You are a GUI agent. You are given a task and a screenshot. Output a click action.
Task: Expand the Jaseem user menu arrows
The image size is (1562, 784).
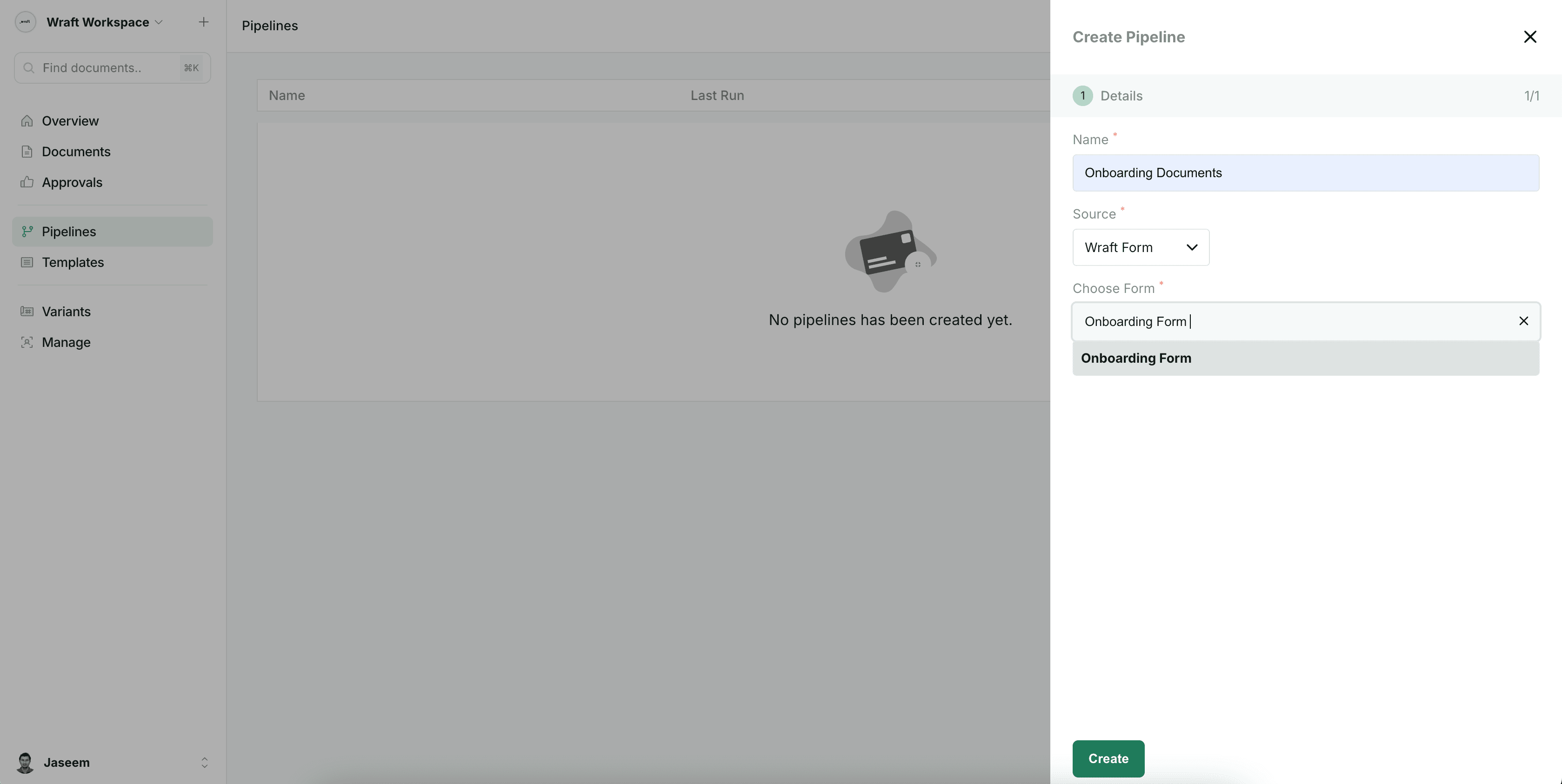(x=204, y=763)
